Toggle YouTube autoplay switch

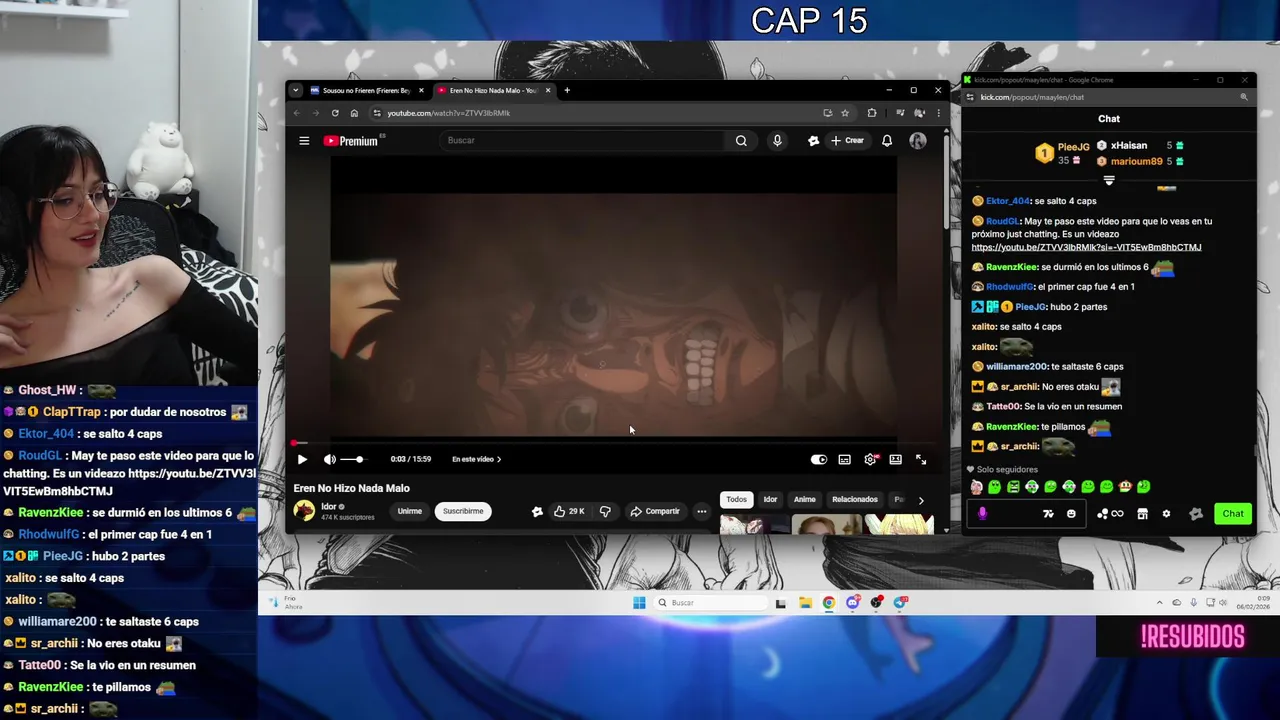pyautogui.click(x=819, y=459)
